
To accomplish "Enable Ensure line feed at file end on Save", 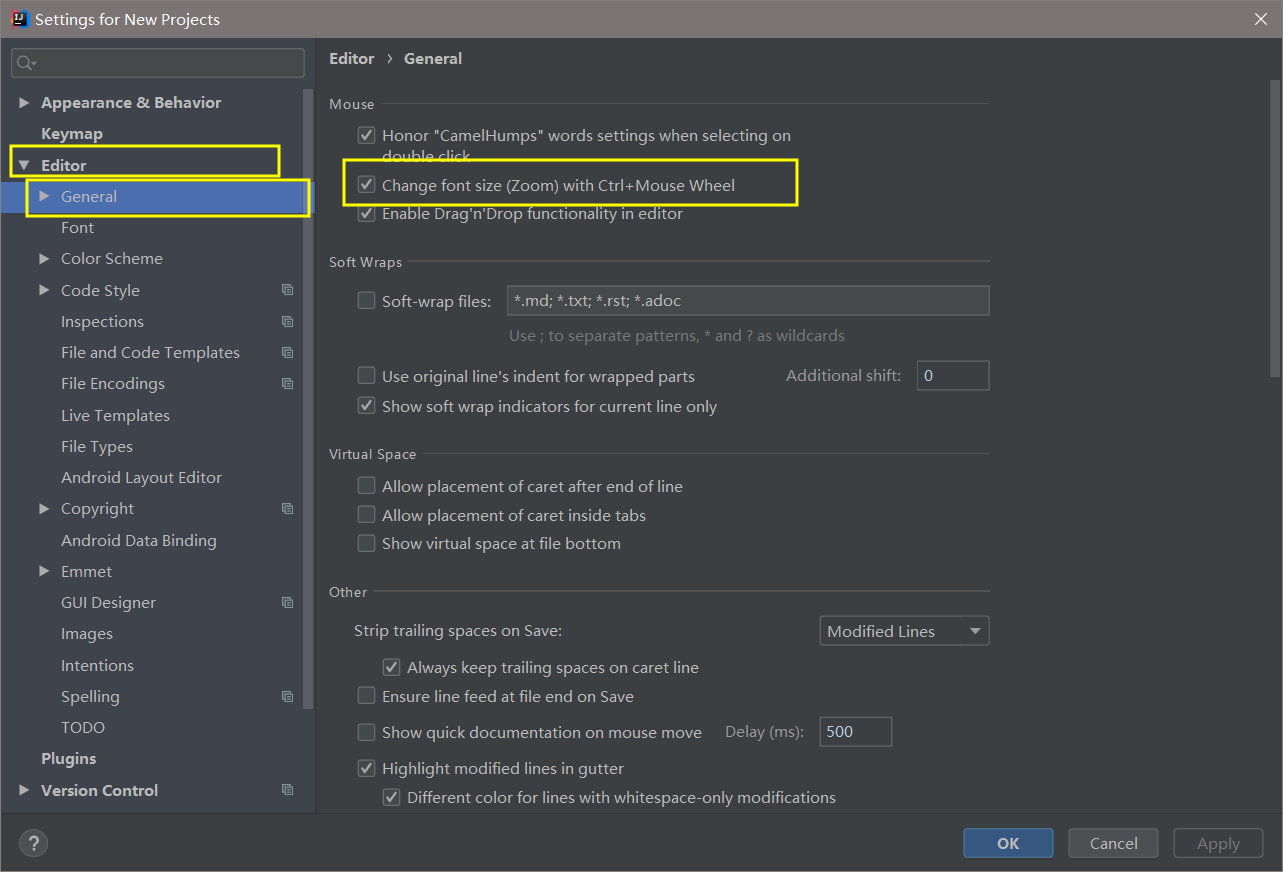I will (x=366, y=696).
